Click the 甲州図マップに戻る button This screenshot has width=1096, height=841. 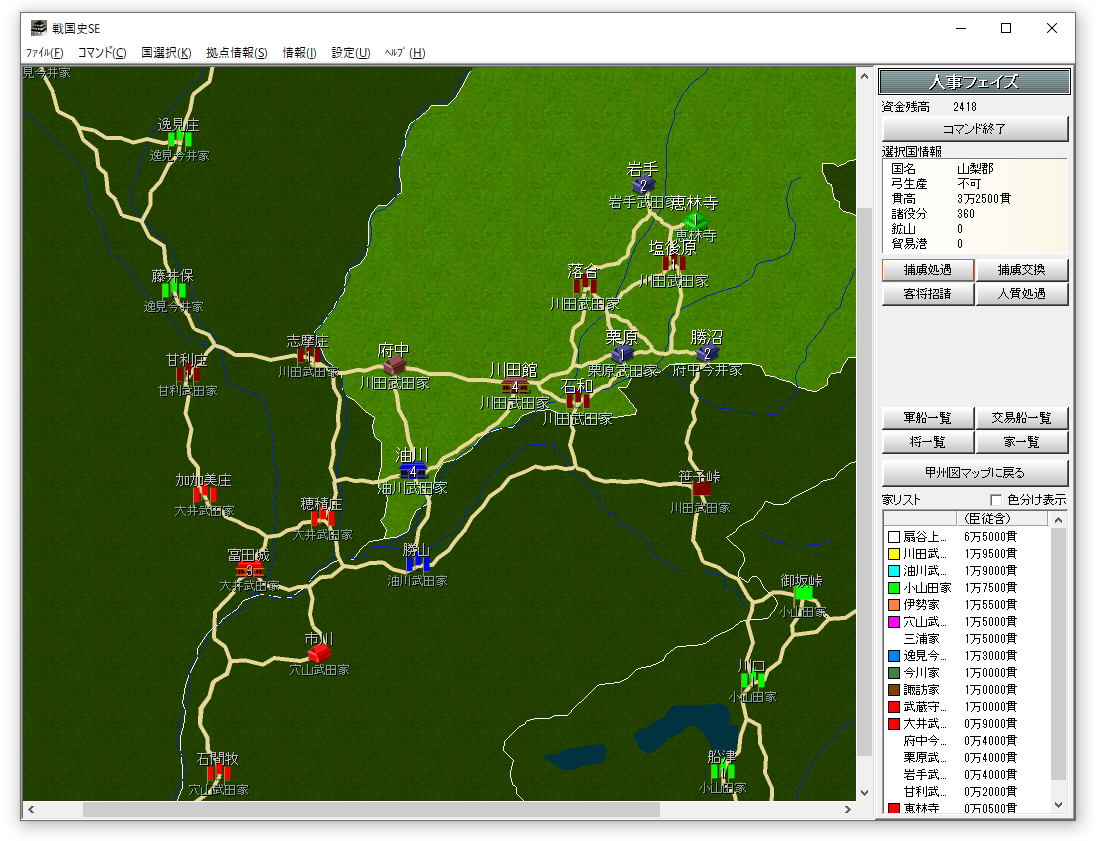coord(975,473)
